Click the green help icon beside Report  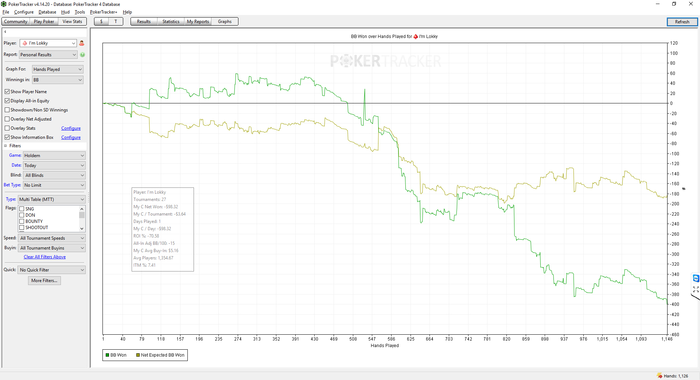coord(83,54)
